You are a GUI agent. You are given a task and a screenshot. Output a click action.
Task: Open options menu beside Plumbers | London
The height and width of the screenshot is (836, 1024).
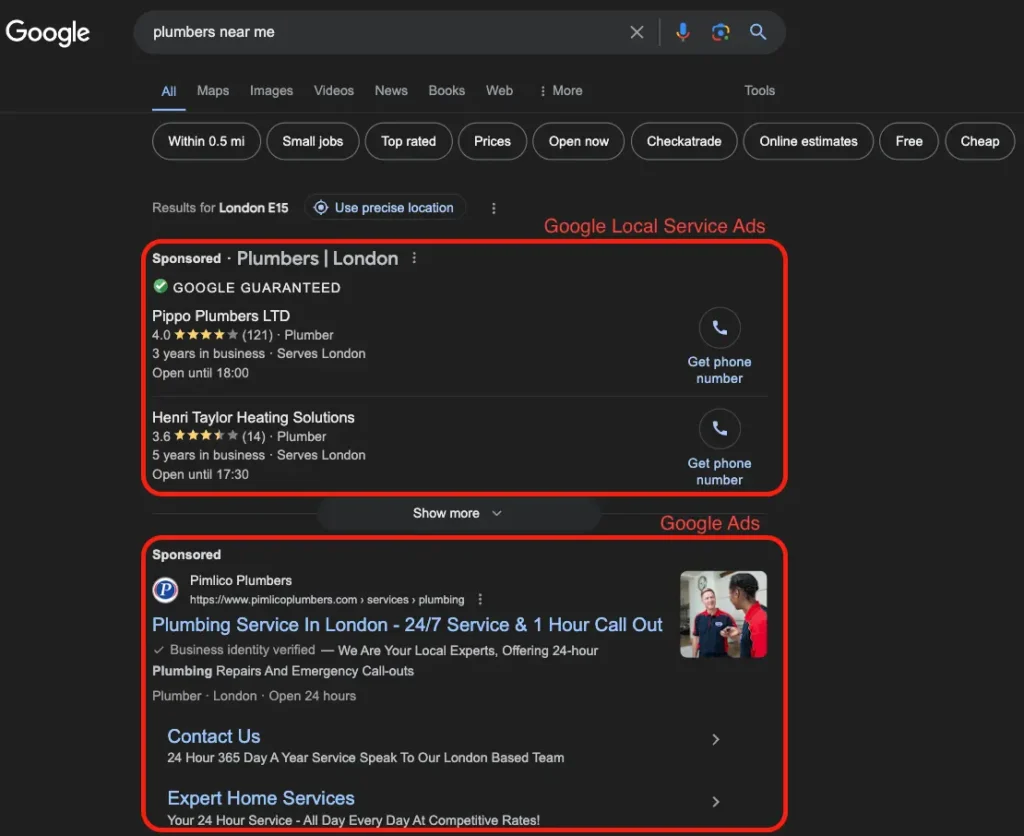tap(414, 258)
